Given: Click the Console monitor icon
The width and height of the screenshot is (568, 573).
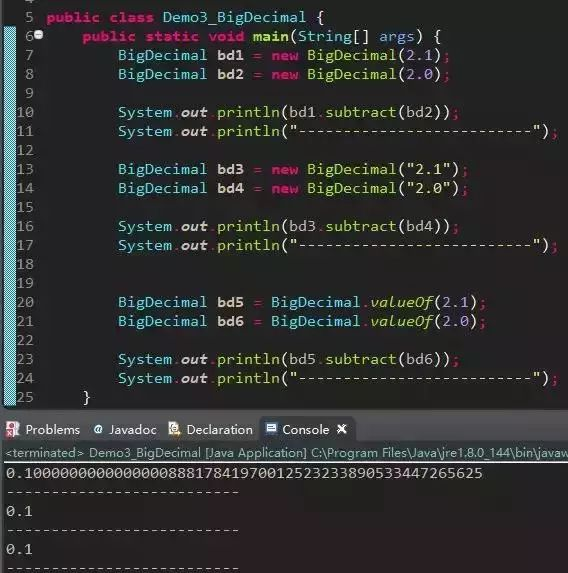Looking at the screenshot, I should 271,428.
